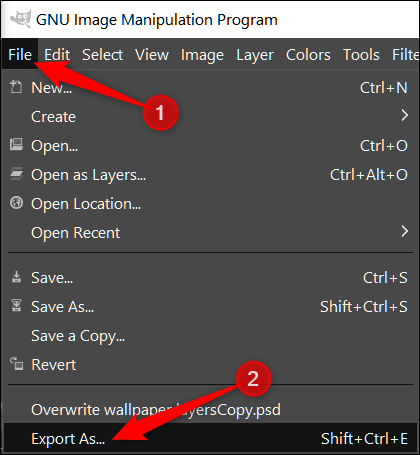Open the Layer menu

pos(255,55)
